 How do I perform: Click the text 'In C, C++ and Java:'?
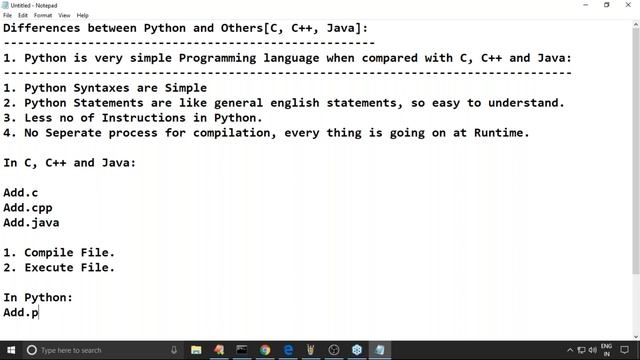click(x=69, y=163)
